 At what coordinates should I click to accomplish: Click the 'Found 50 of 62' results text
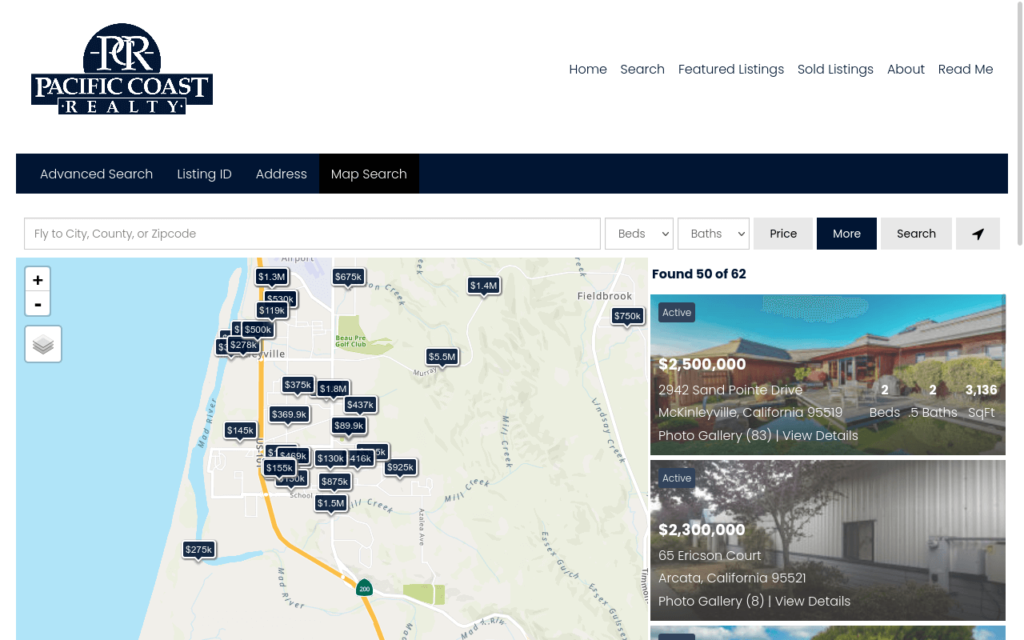click(x=699, y=274)
